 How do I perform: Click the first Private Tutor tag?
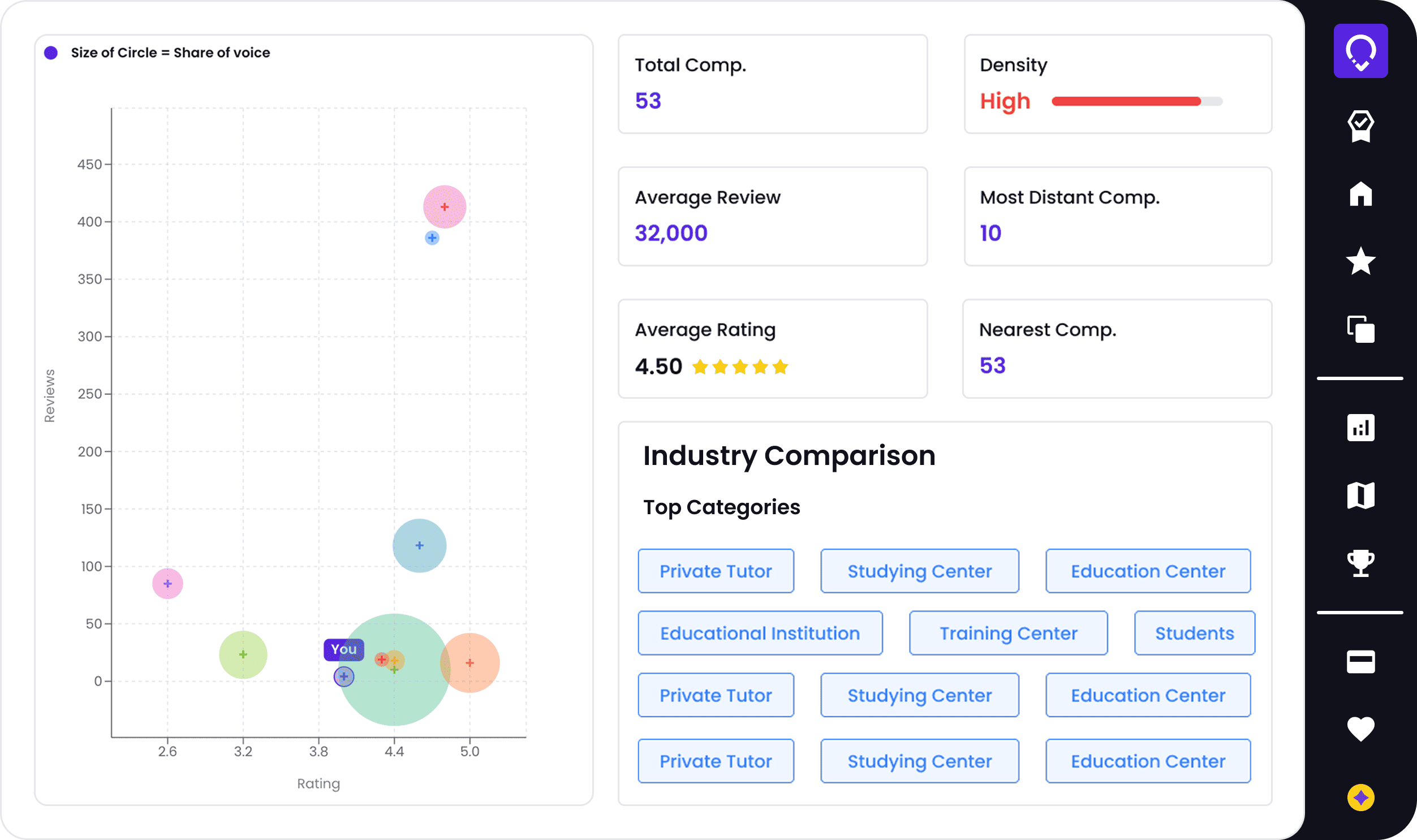[x=716, y=571]
